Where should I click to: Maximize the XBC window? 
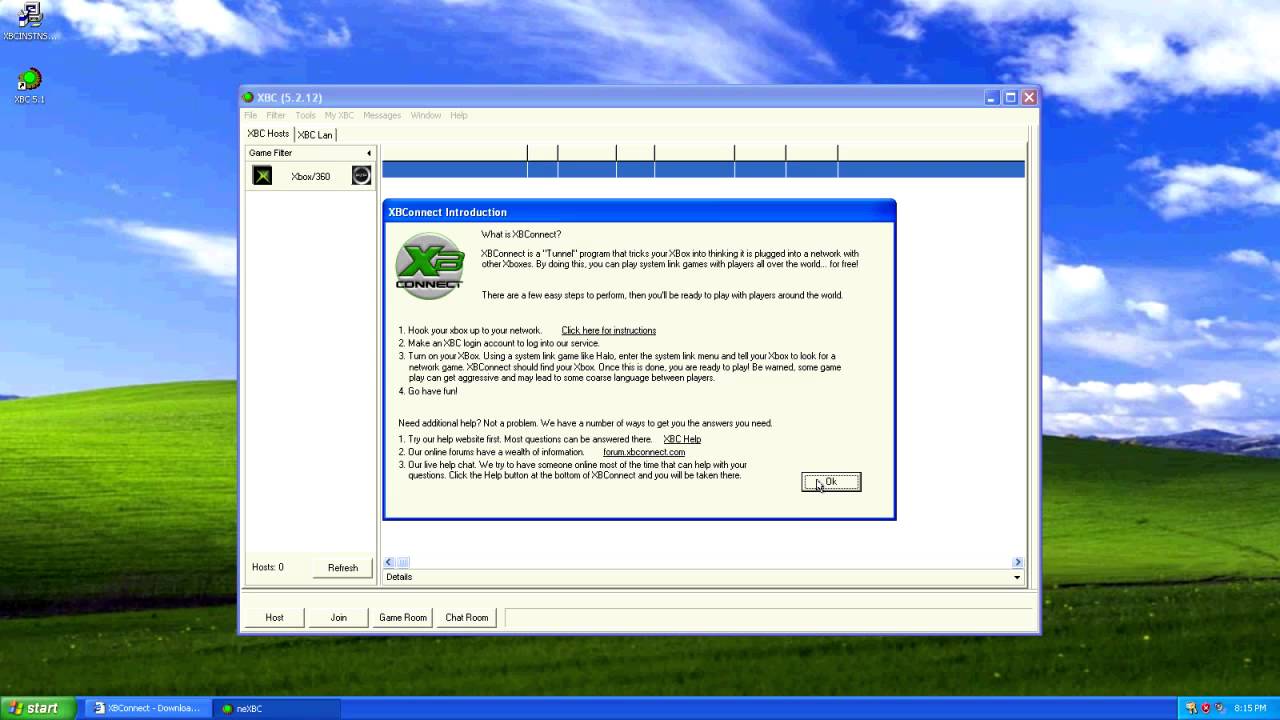coord(1010,97)
